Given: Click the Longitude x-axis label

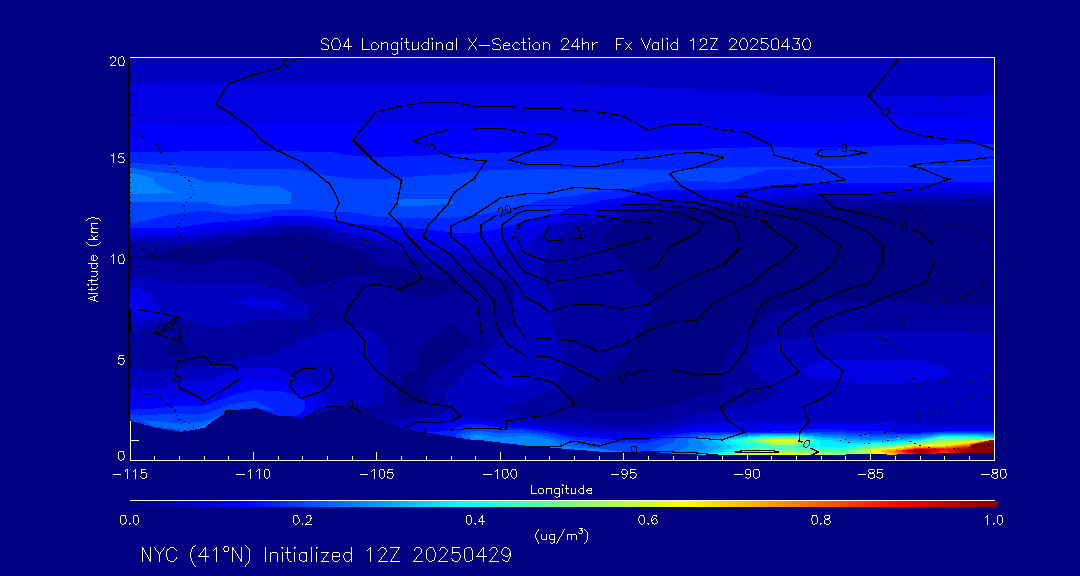Looking at the screenshot, I should click(x=561, y=490).
